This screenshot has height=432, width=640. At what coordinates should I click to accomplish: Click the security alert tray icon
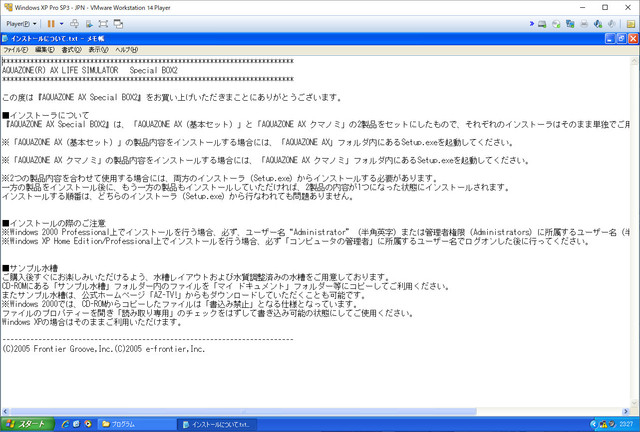tap(603, 424)
